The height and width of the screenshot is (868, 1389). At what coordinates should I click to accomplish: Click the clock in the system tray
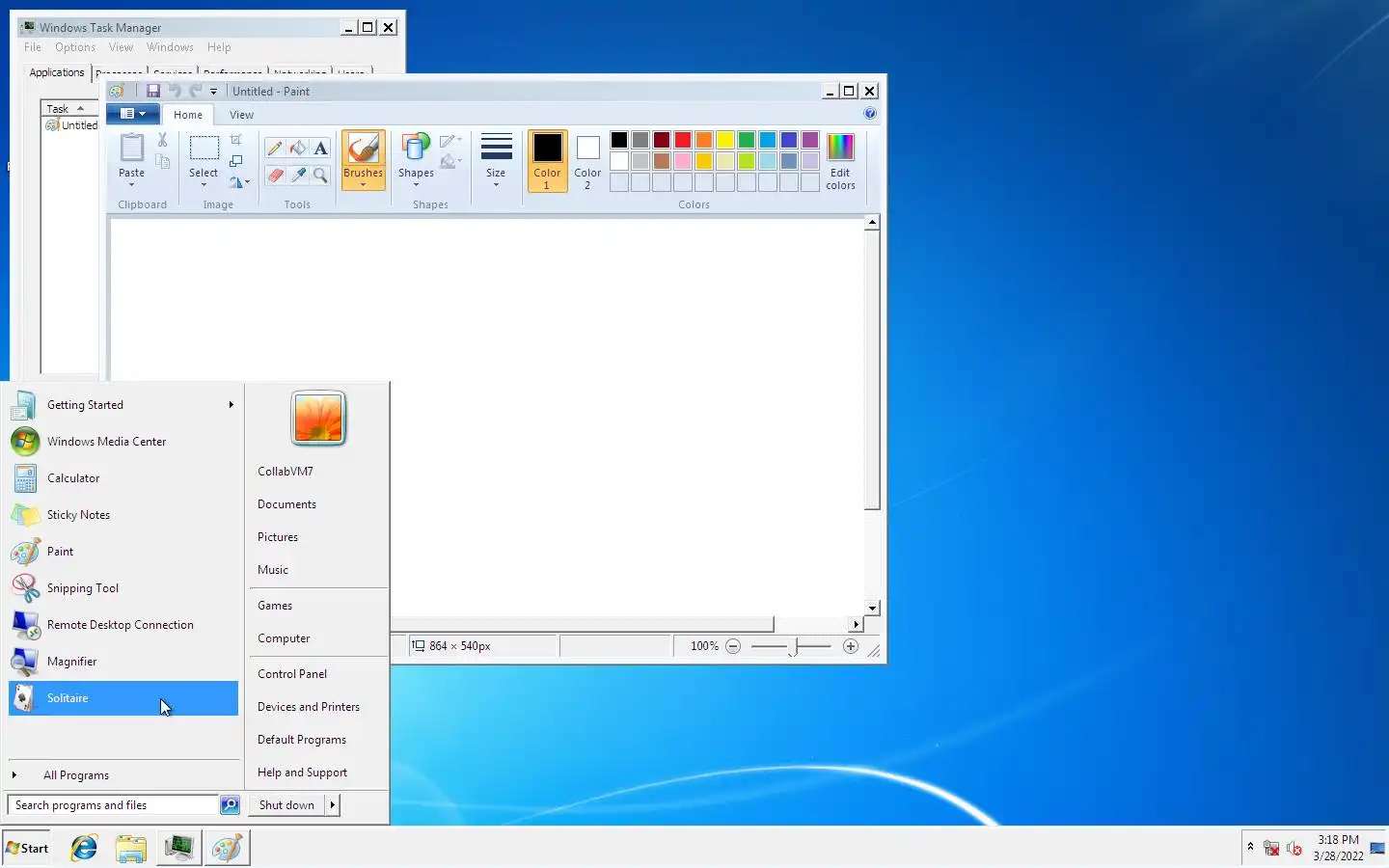[x=1338, y=848]
